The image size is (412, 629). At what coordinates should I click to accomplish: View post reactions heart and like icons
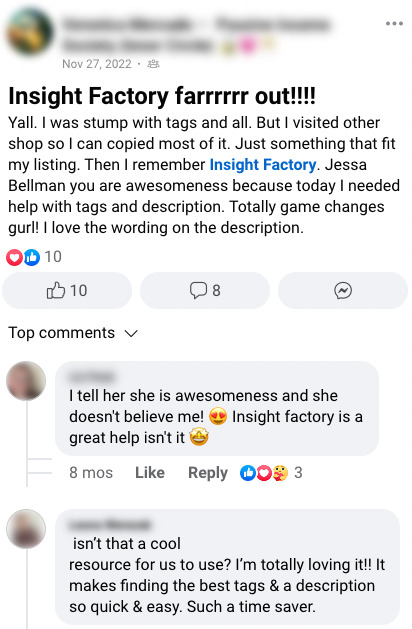pos(23,257)
